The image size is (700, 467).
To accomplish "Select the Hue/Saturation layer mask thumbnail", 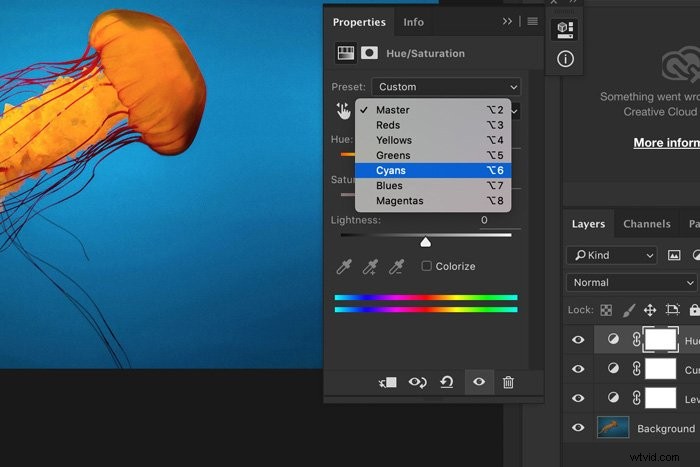I will (x=661, y=340).
